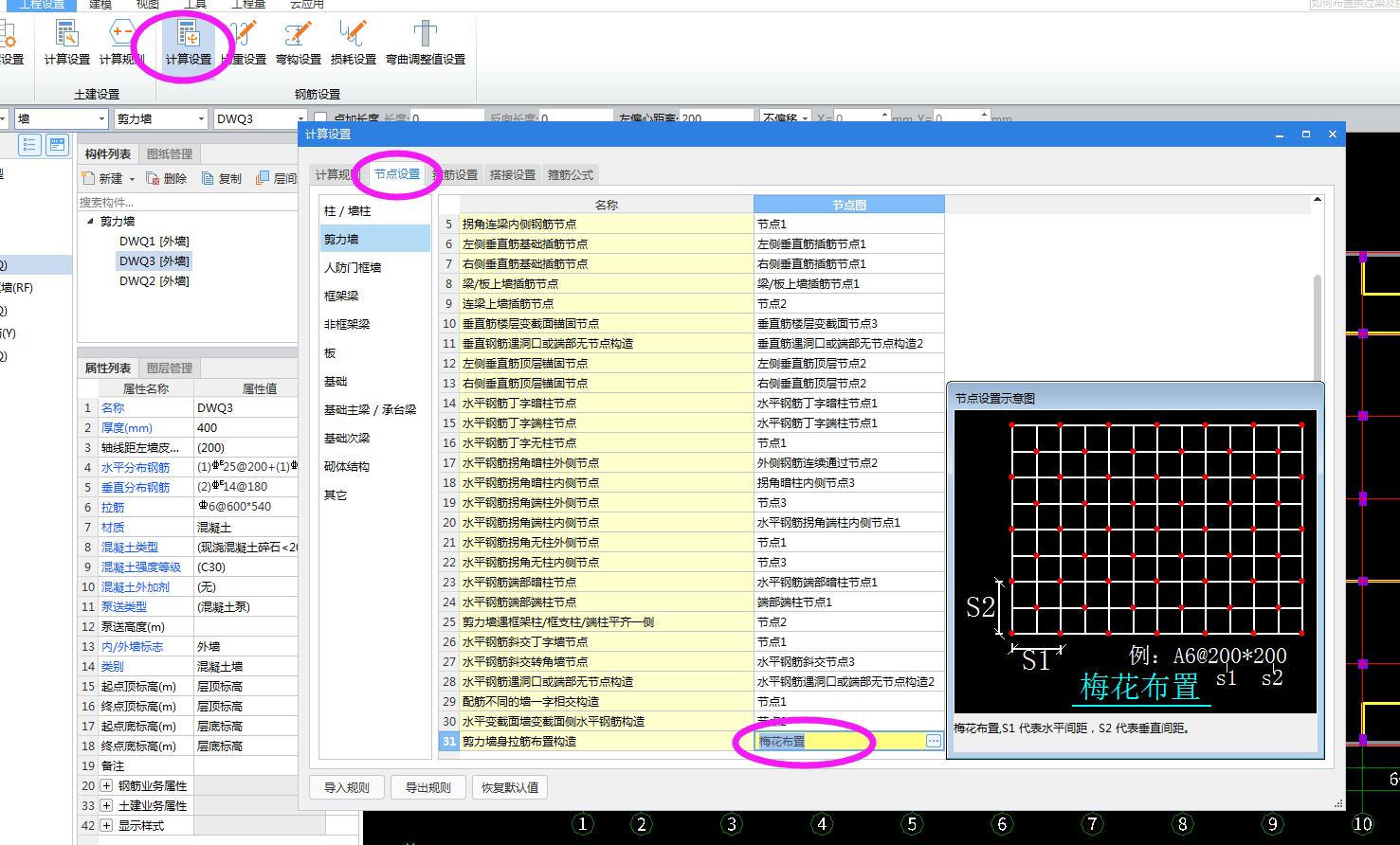Screen dimensions: 1400x845
Task: Click the 厚度(mm) property value 400
Action: (x=246, y=427)
